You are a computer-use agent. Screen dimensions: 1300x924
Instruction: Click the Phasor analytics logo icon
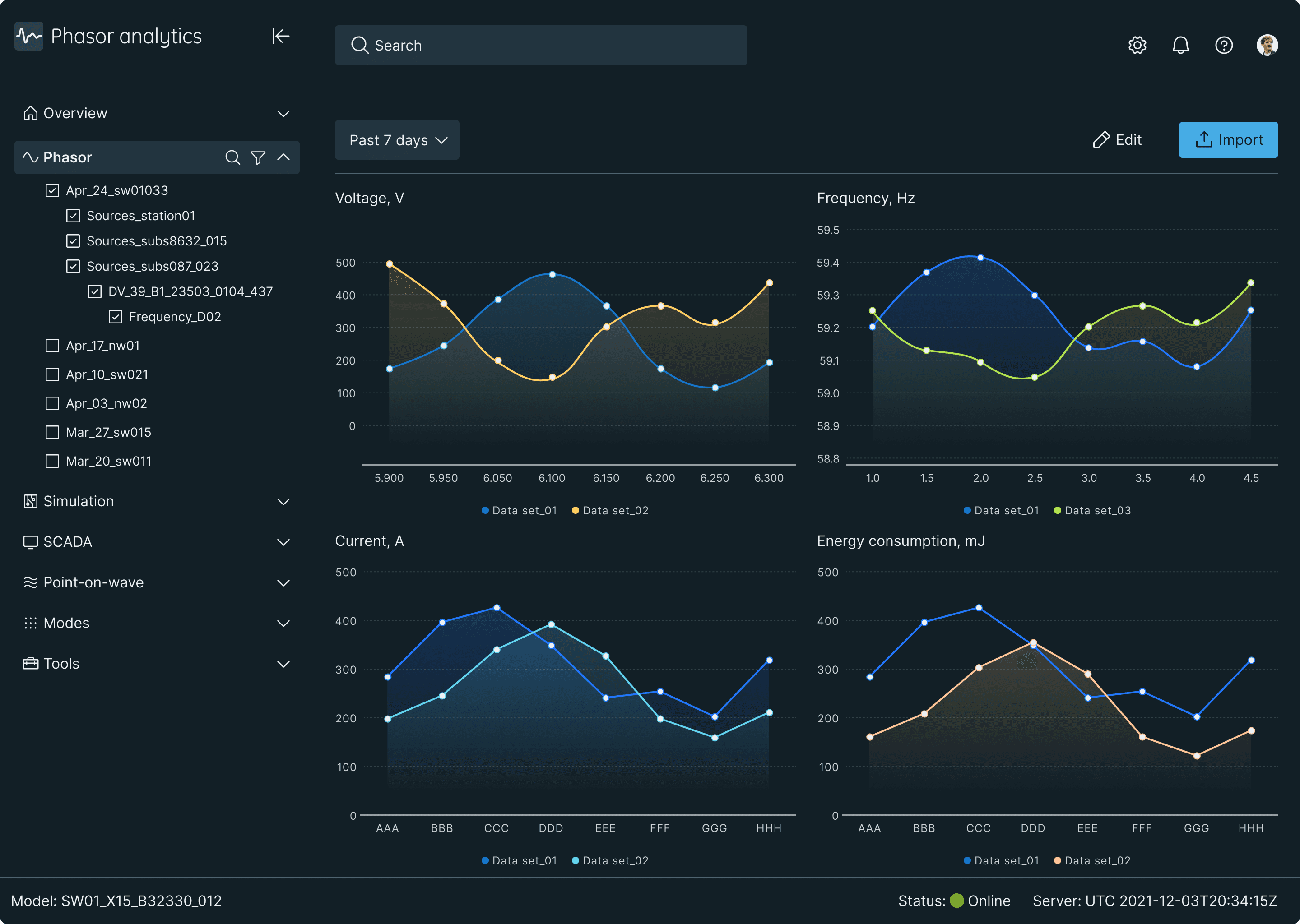click(x=28, y=37)
